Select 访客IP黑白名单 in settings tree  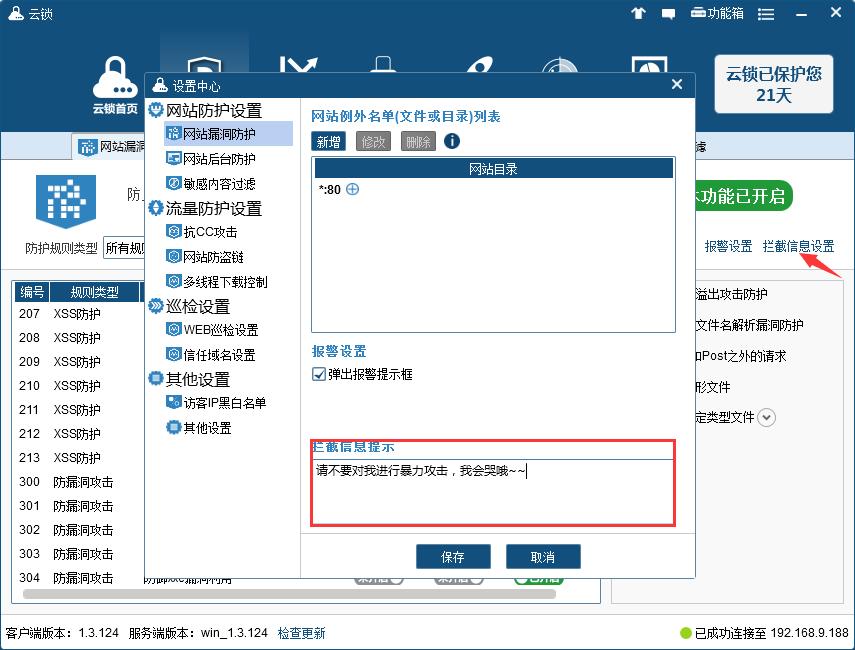216,403
